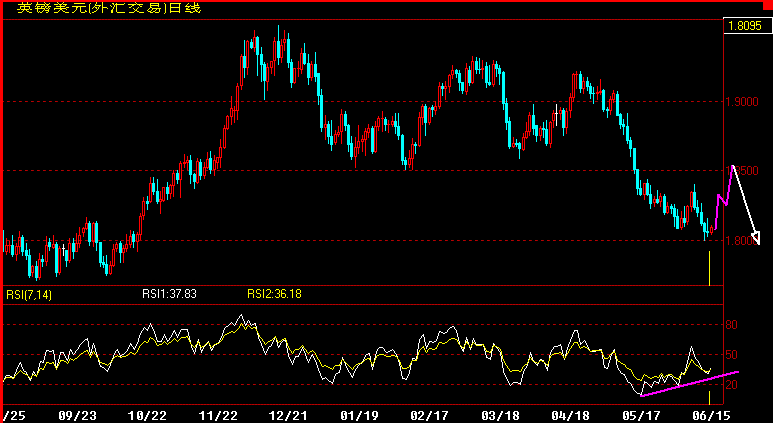Click the 05/17 date label
This screenshot has width=773, height=423.
coord(641,416)
